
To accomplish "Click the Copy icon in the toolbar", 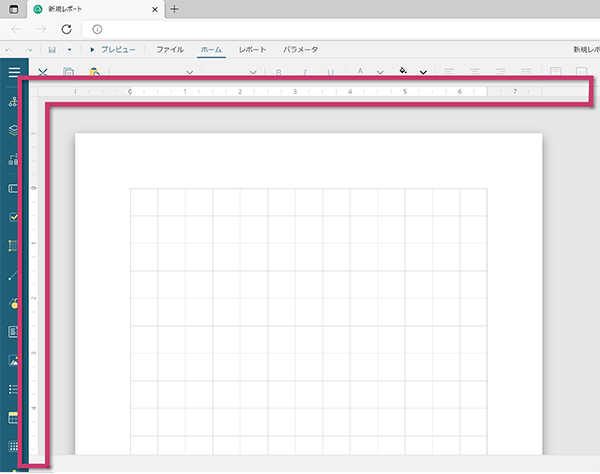I will [68, 72].
